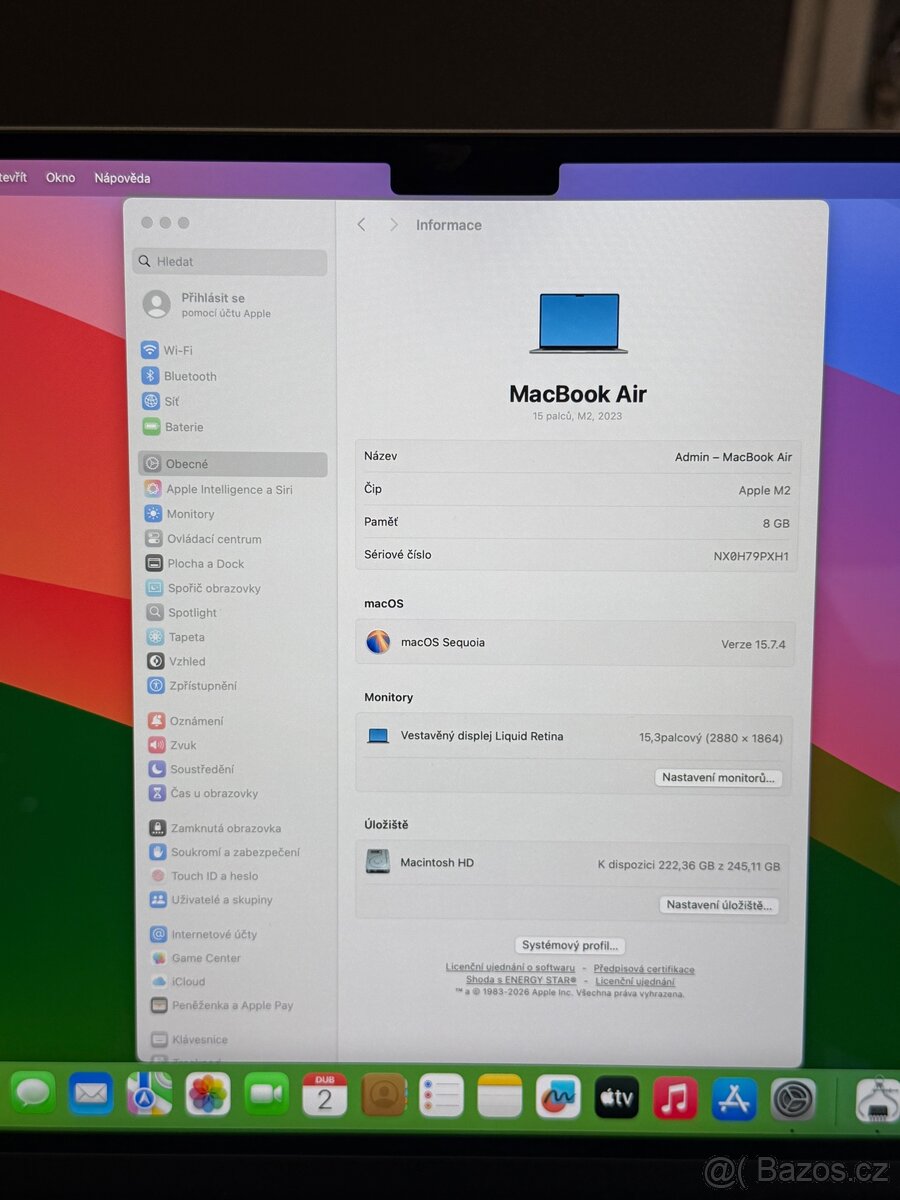Open Wi-Fi settings in the sidebar
Image resolution: width=900 pixels, height=1200 pixels.
point(177,350)
